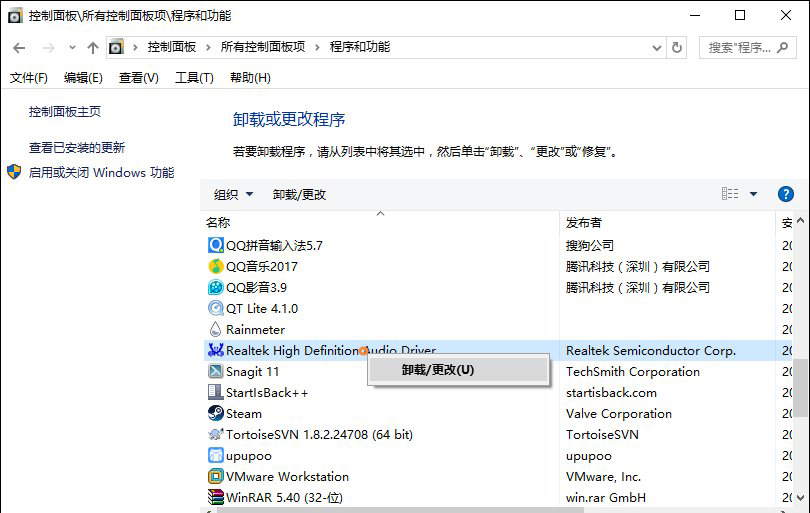Click the Rainmeter droplet icon
The width and height of the screenshot is (810, 513).
[x=215, y=329]
